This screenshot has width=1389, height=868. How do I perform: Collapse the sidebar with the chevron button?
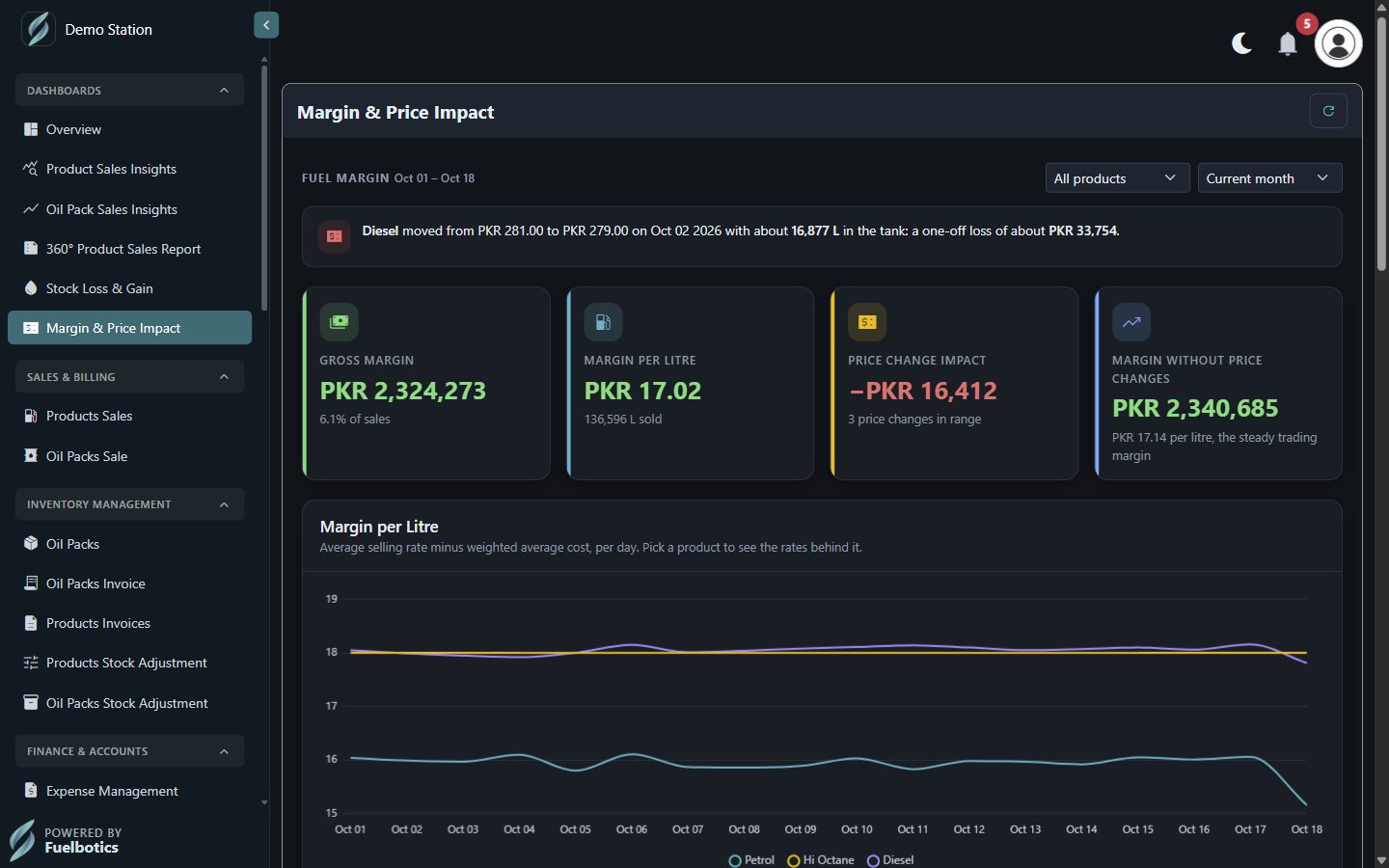click(x=266, y=25)
